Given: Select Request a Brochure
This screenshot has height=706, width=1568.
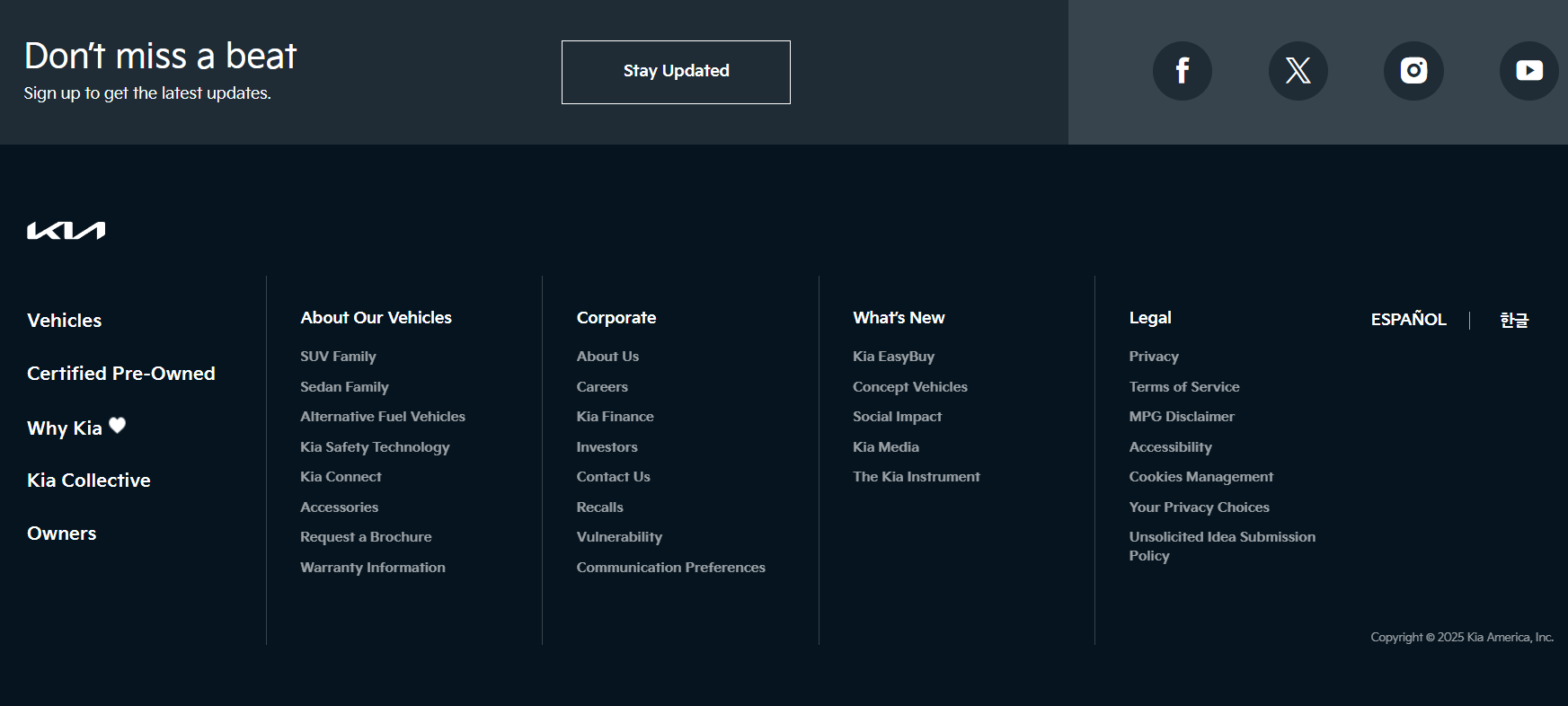Looking at the screenshot, I should [x=367, y=537].
